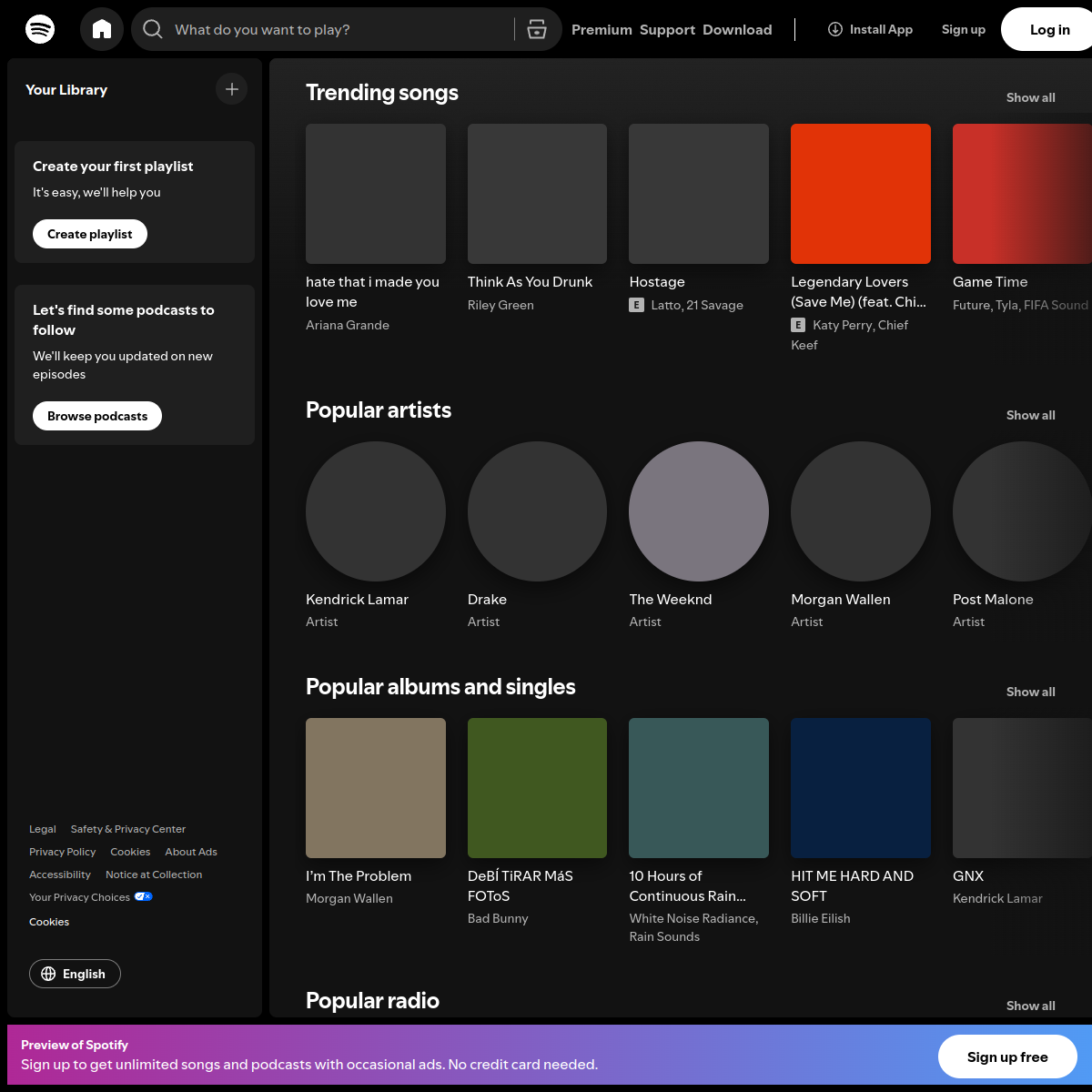Screen dimensions: 1092x1092
Task: Open Notice at Collection link
Action: point(154,875)
